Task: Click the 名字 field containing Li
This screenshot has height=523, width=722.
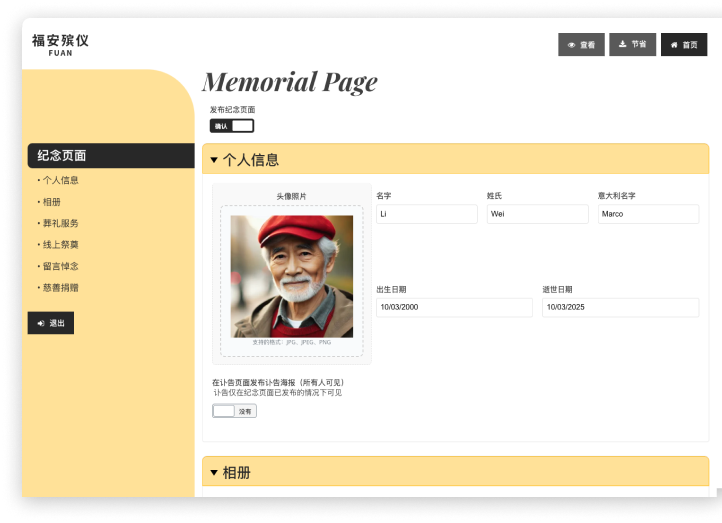Action: pyautogui.click(x=427, y=214)
